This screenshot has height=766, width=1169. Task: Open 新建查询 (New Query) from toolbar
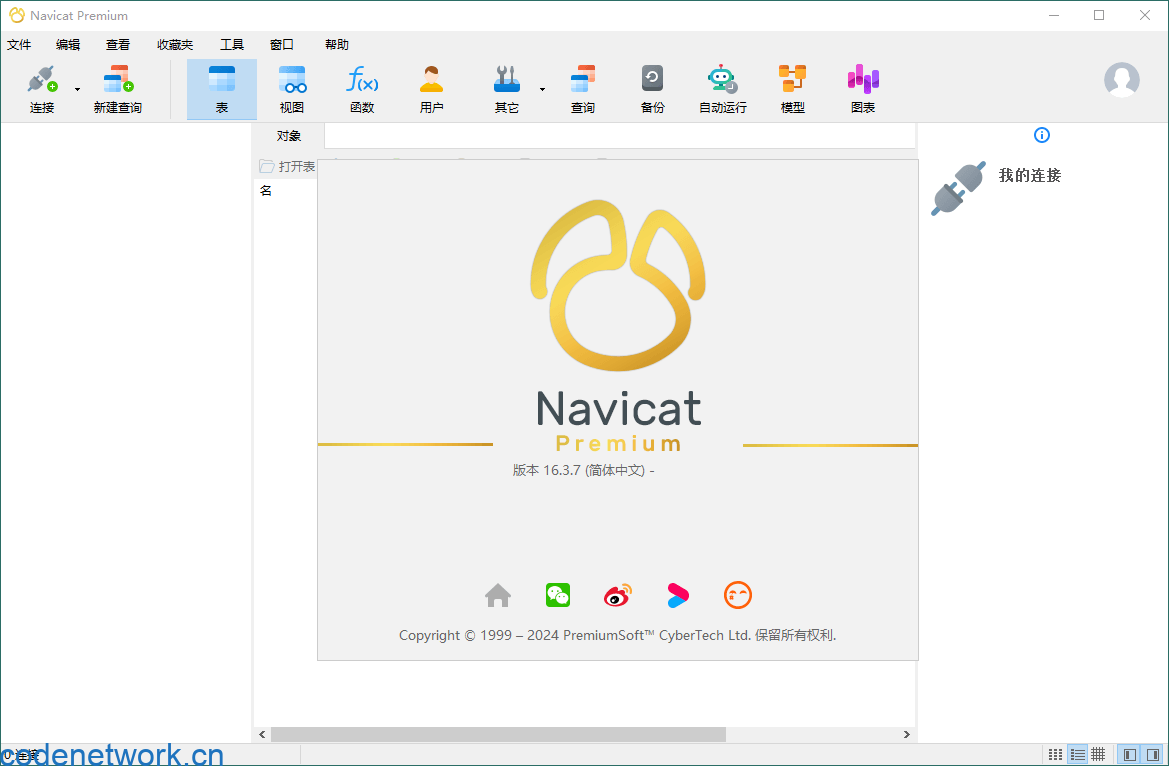click(x=118, y=88)
